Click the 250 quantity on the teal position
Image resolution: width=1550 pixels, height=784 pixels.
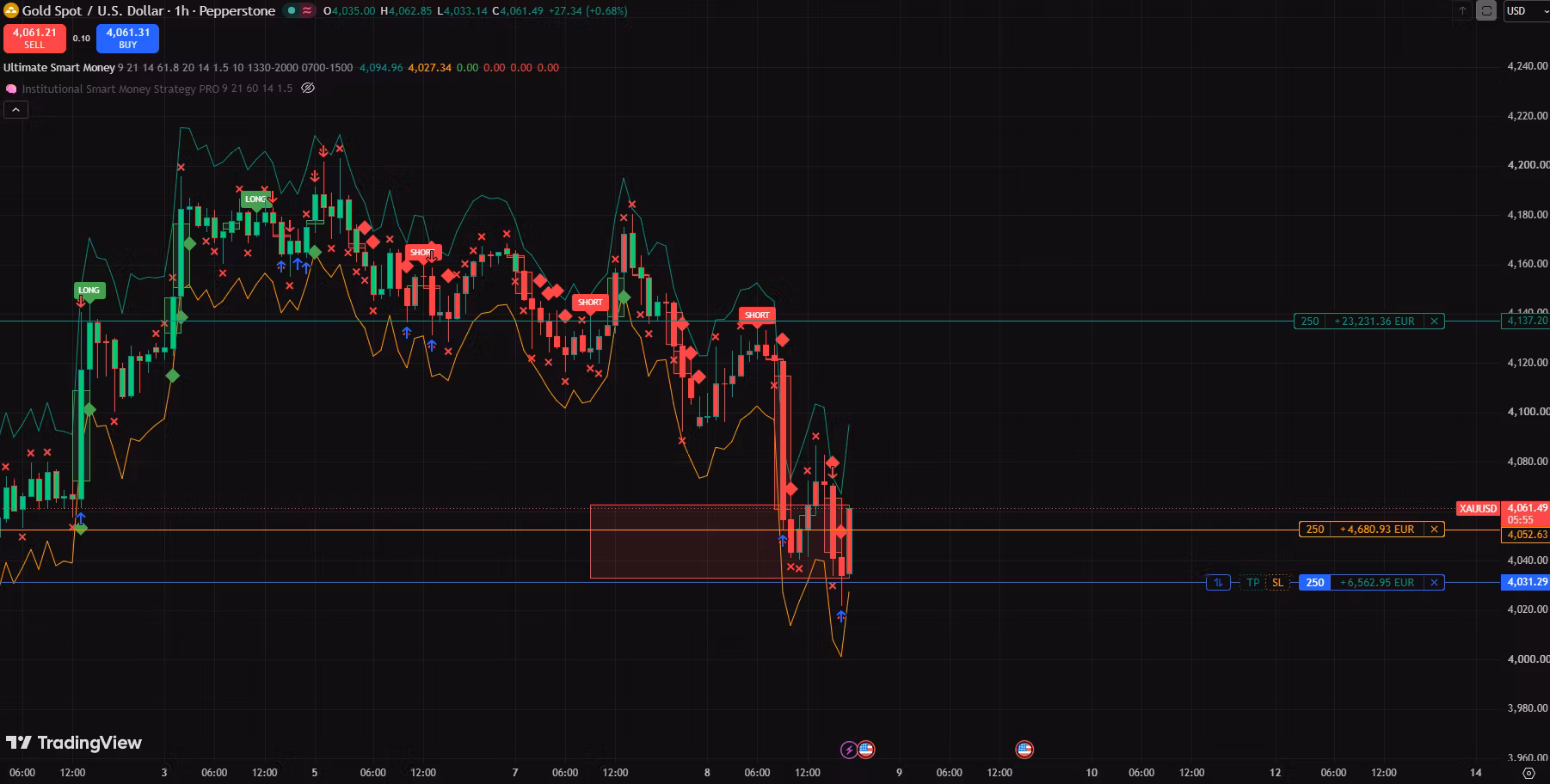pyautogui.click(x=1310, y=322)
